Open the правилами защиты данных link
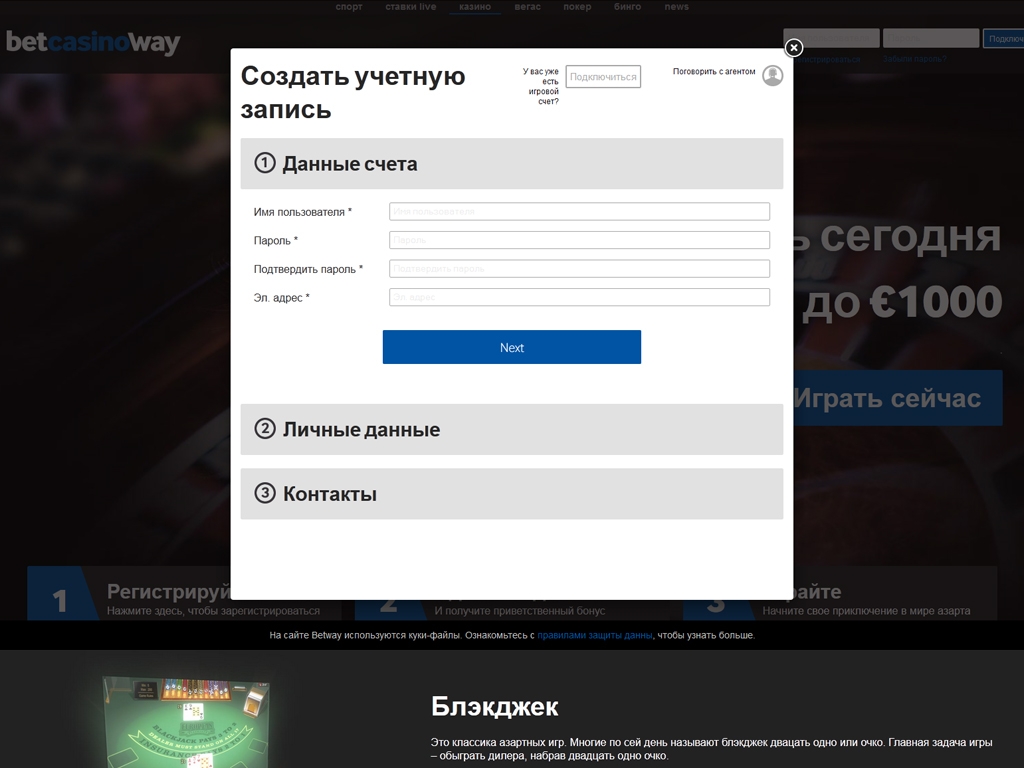1024x768 pixels. click(595, 635)
